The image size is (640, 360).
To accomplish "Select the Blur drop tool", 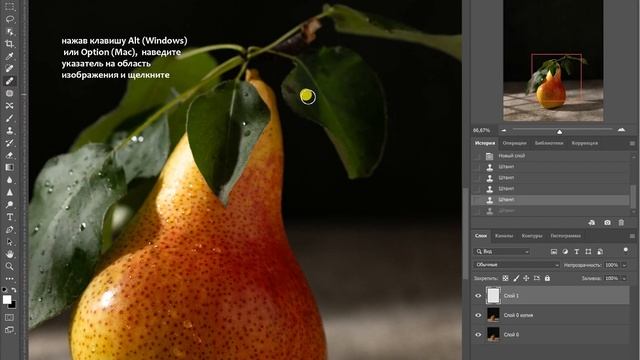I will 9,180.
